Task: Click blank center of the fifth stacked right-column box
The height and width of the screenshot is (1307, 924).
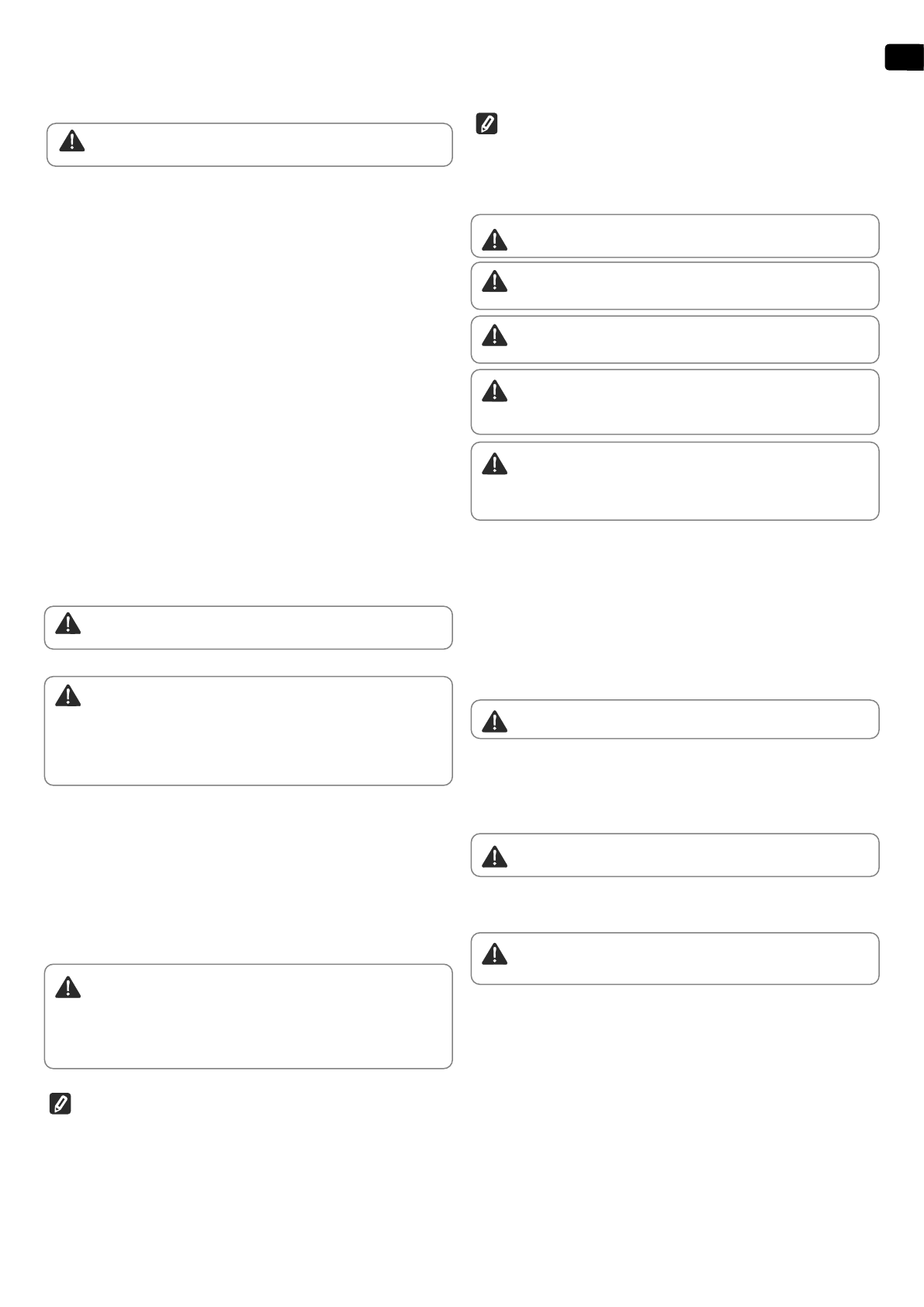Action: [x=675, y=481]
